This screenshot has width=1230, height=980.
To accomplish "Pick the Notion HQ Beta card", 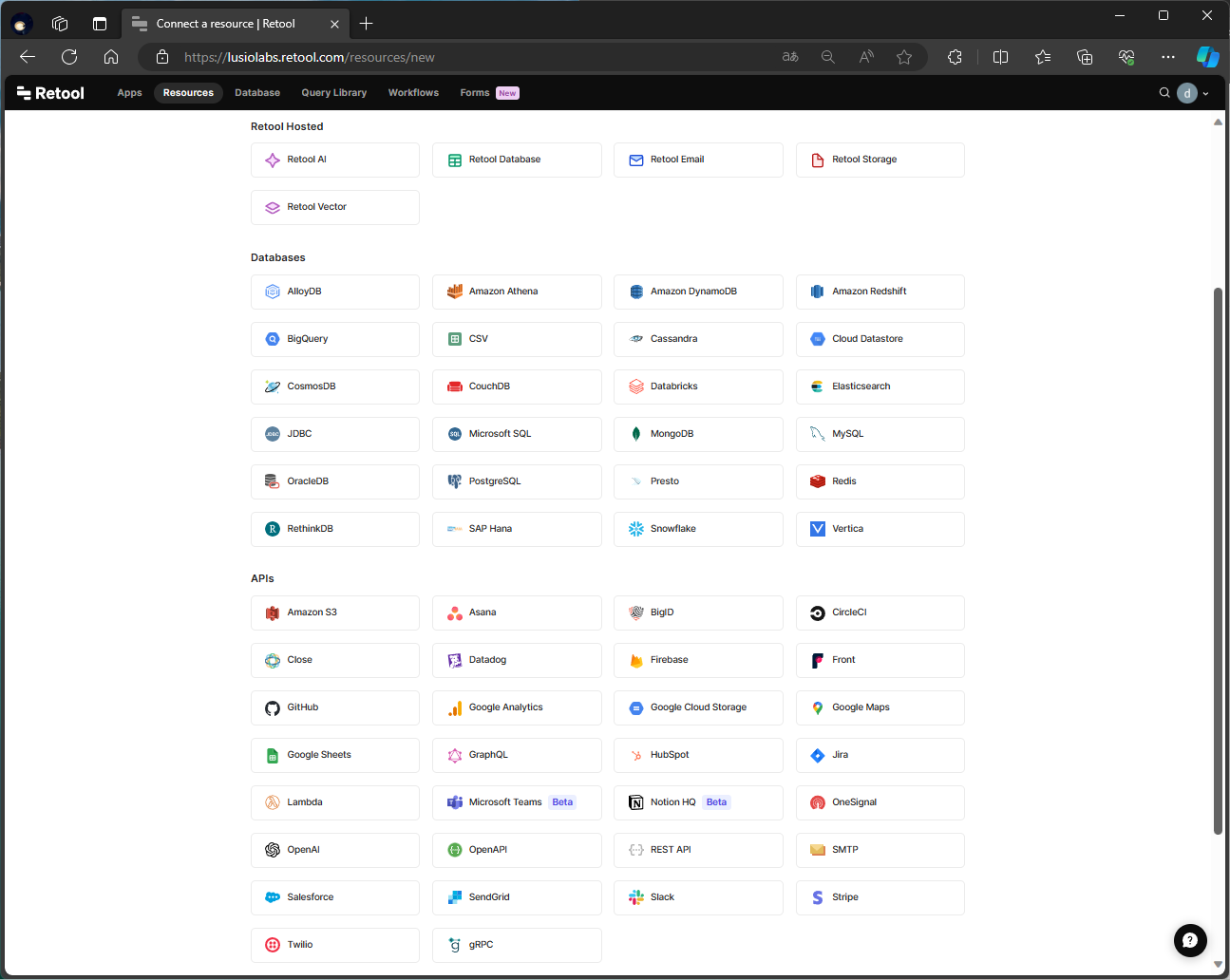I will click(698, 802).
